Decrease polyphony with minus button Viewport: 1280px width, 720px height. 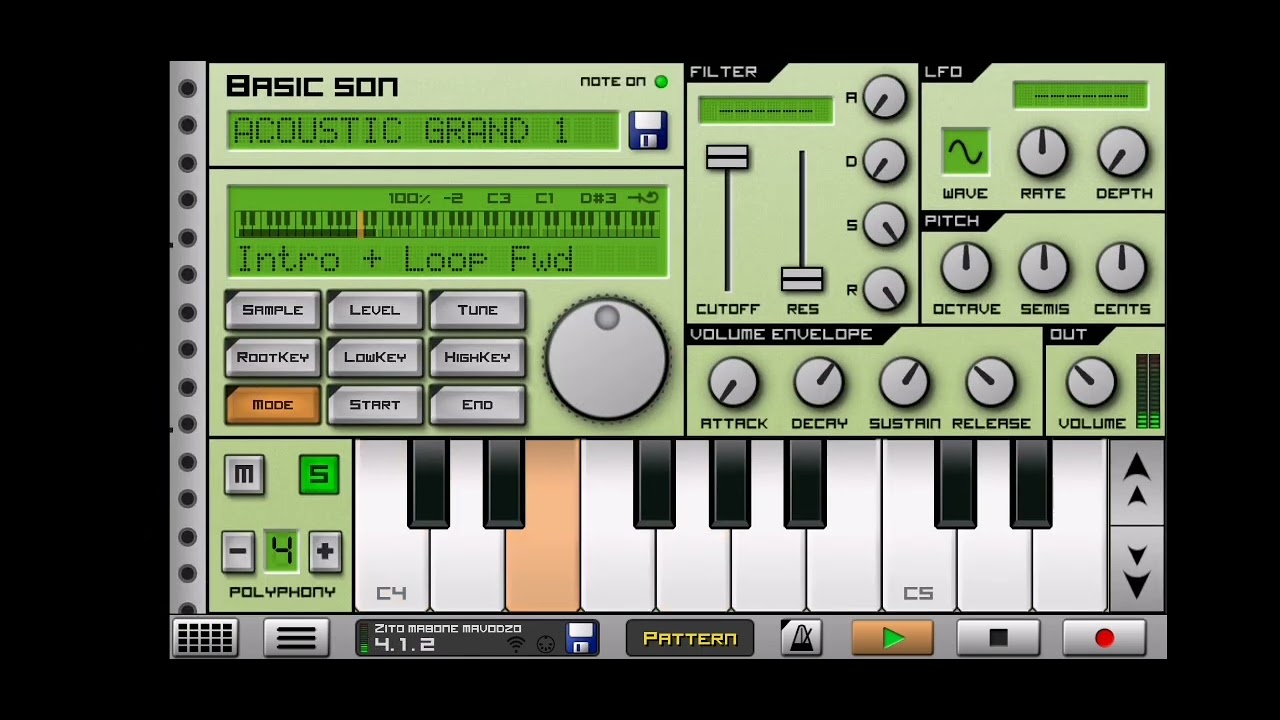tap(237, 551)
